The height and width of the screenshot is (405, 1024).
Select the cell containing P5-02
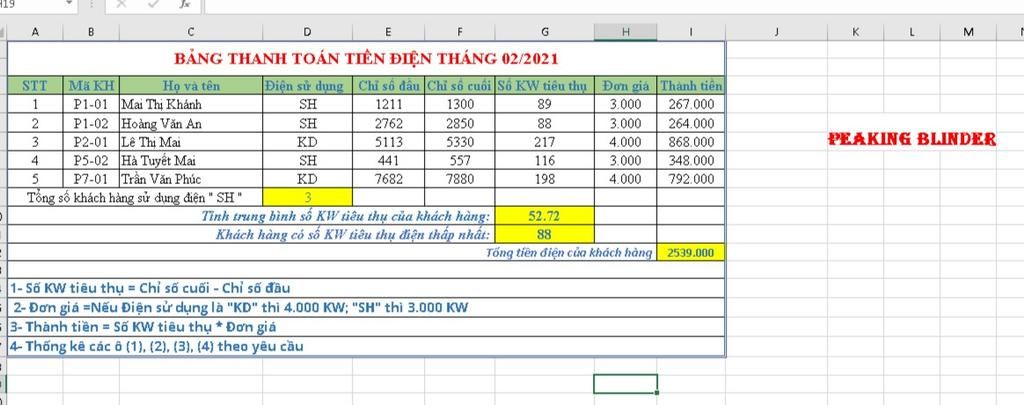tap(91, 160)
